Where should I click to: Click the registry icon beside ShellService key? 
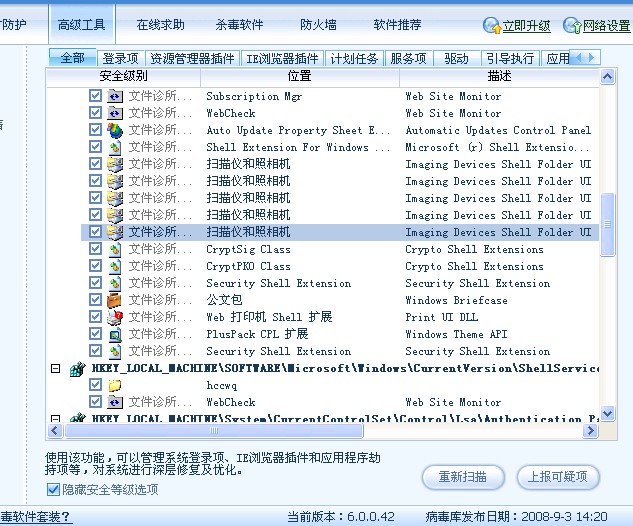[78, 368]
